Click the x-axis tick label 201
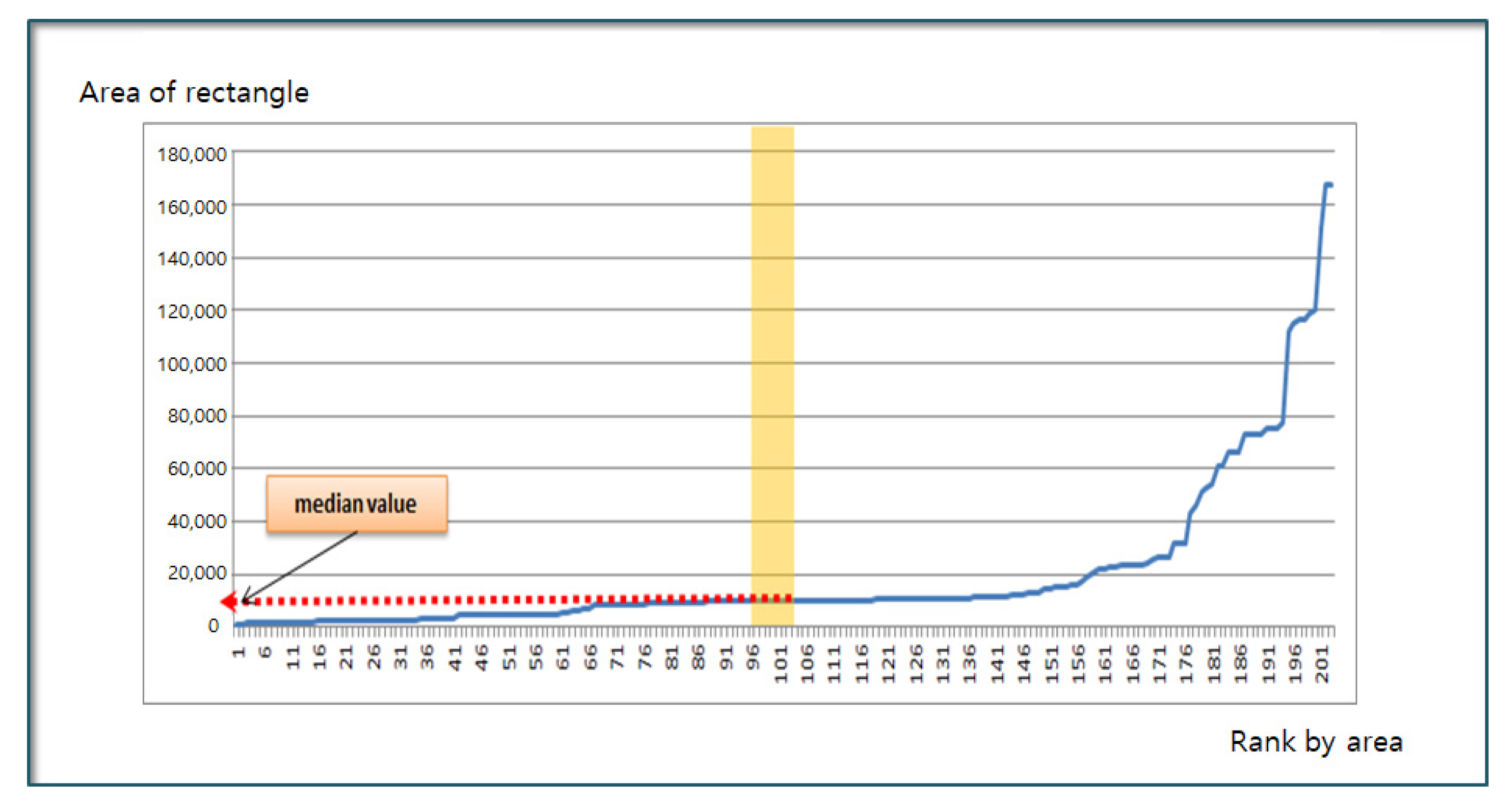This screenshot has height=807, width=1512. 1321,664
